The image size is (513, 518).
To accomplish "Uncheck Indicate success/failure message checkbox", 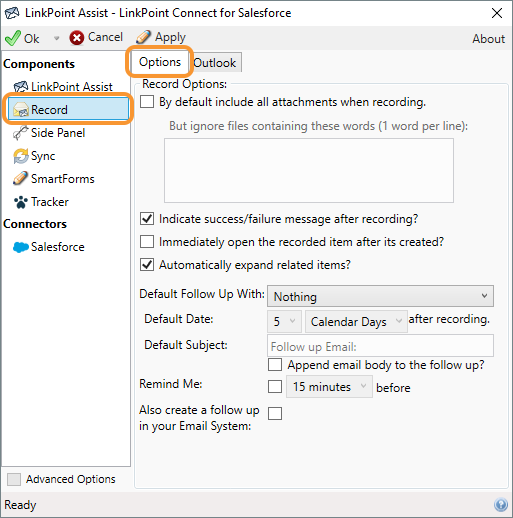I will pyautogui.click(x=147, y=219).
